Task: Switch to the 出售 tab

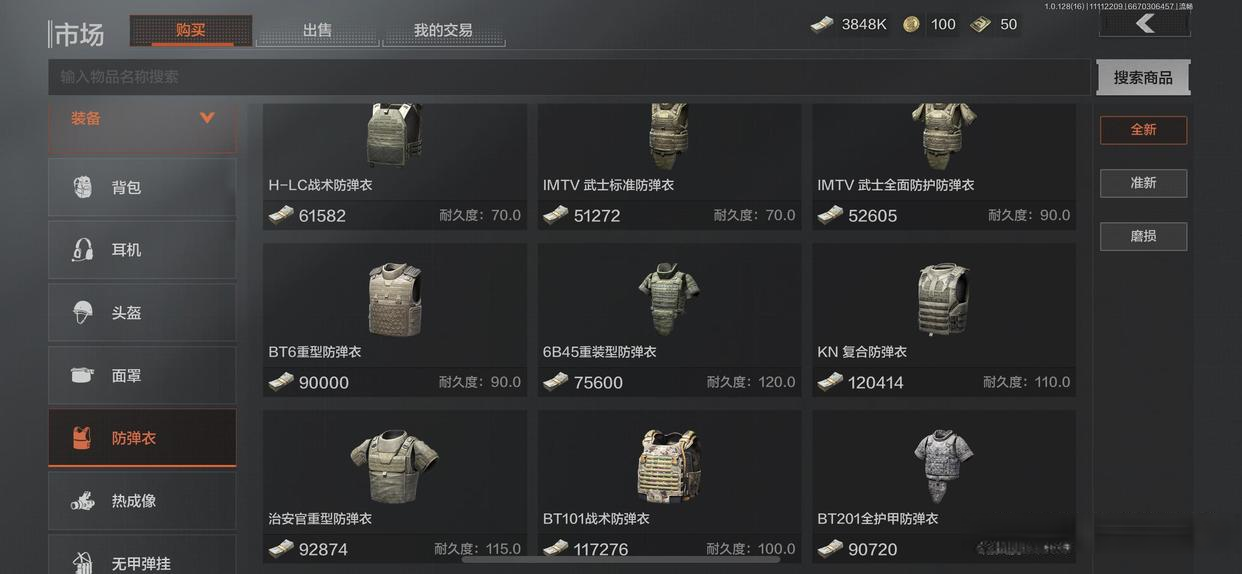Action: pyautogui.click(x=317, y=30)
